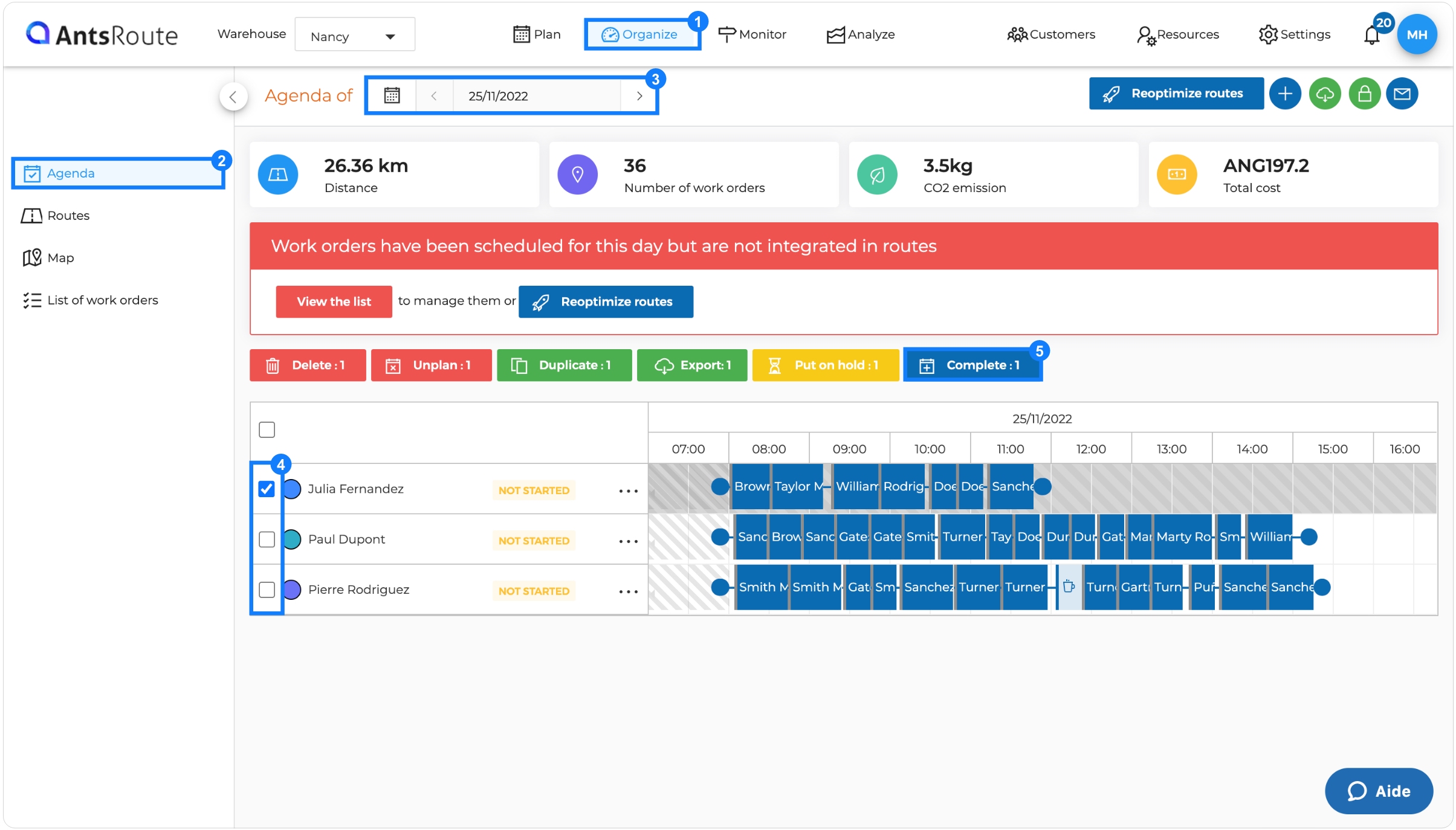Viewport: 1456px width, 830px height.
Task: Open Routes in the sidebar
Action: [56, 216]
